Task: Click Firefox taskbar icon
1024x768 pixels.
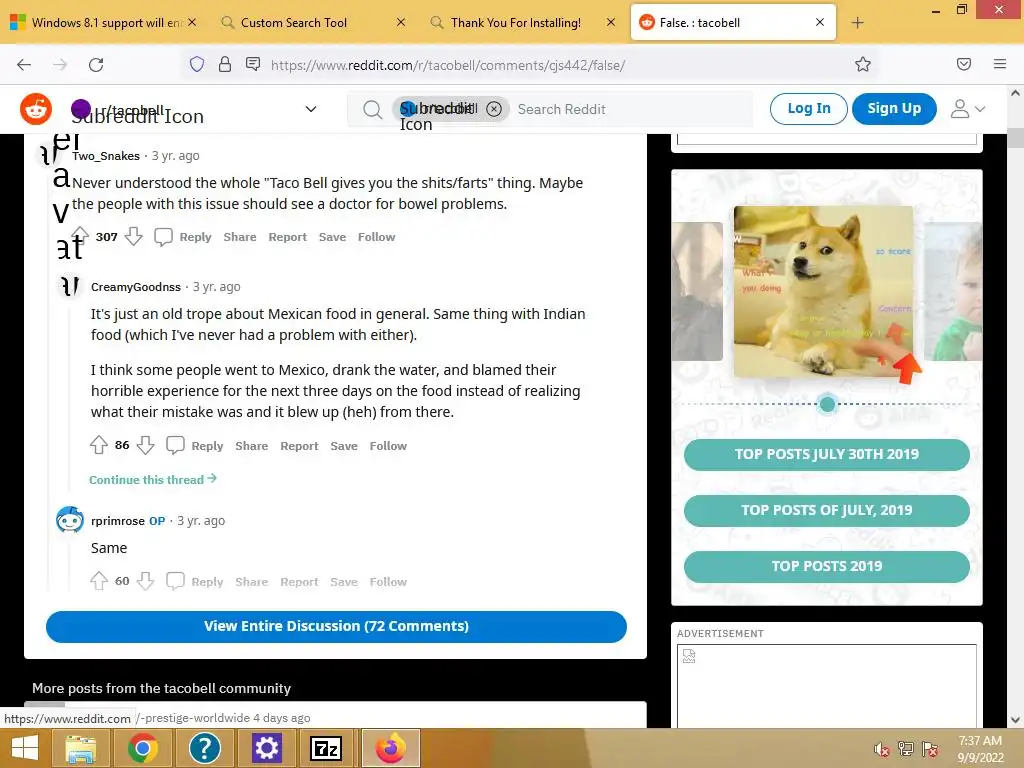Action: [391, 748]
